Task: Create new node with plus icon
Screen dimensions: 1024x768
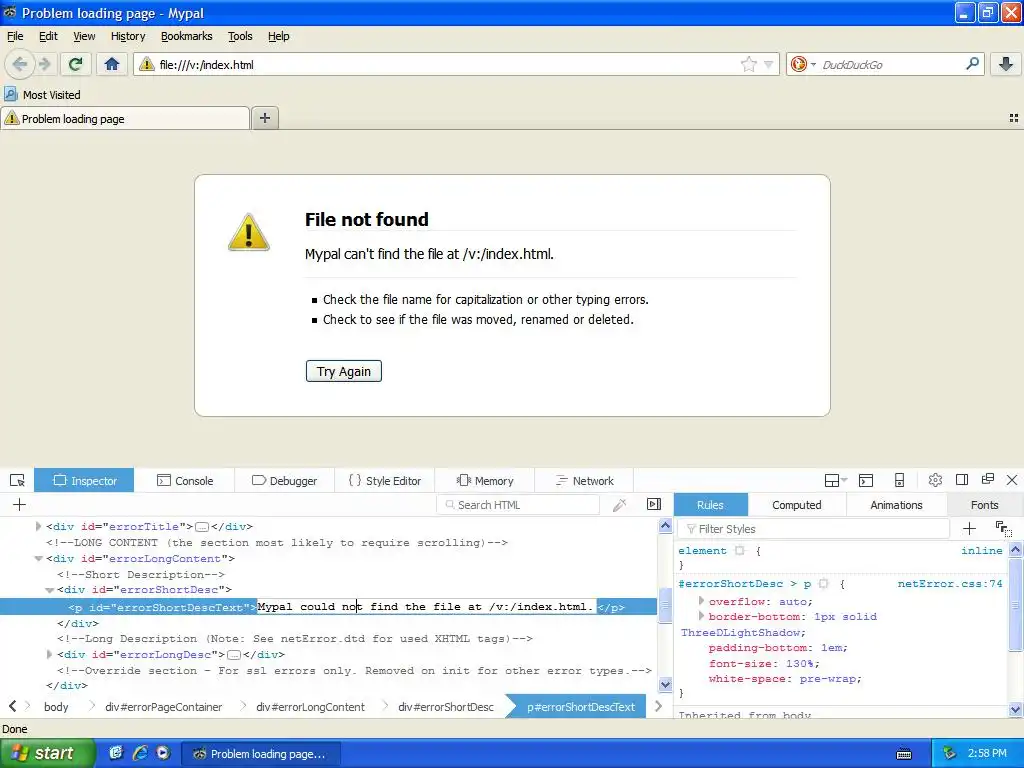Action: pyautogui.click(x=20, y=504)
